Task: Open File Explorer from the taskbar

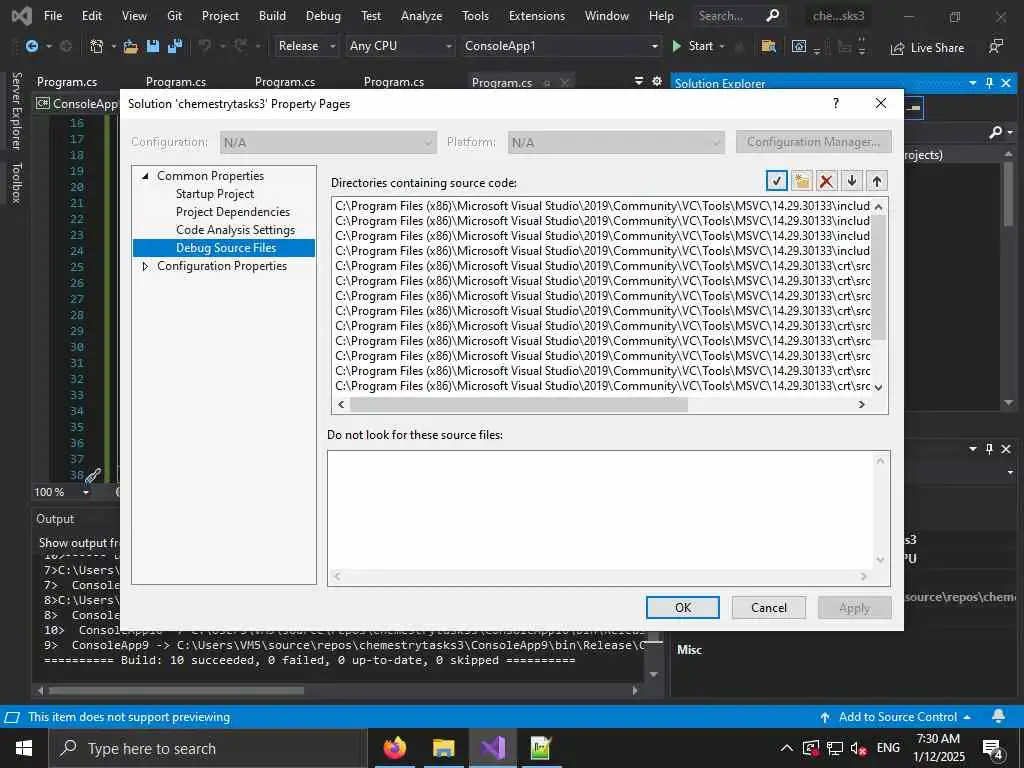Action: (x=443, y=748)
